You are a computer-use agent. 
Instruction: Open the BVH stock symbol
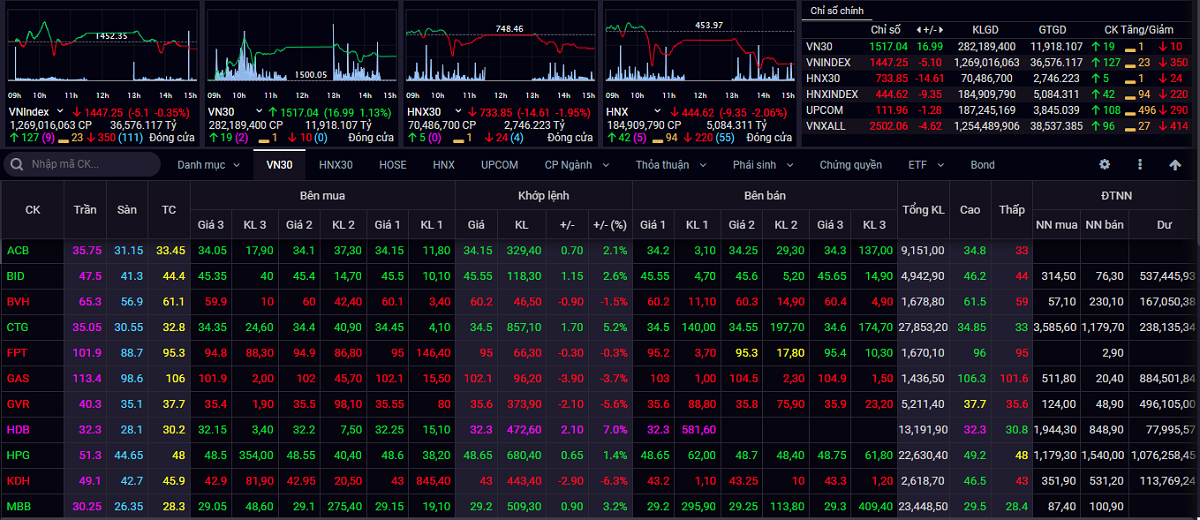pos(17,301)
